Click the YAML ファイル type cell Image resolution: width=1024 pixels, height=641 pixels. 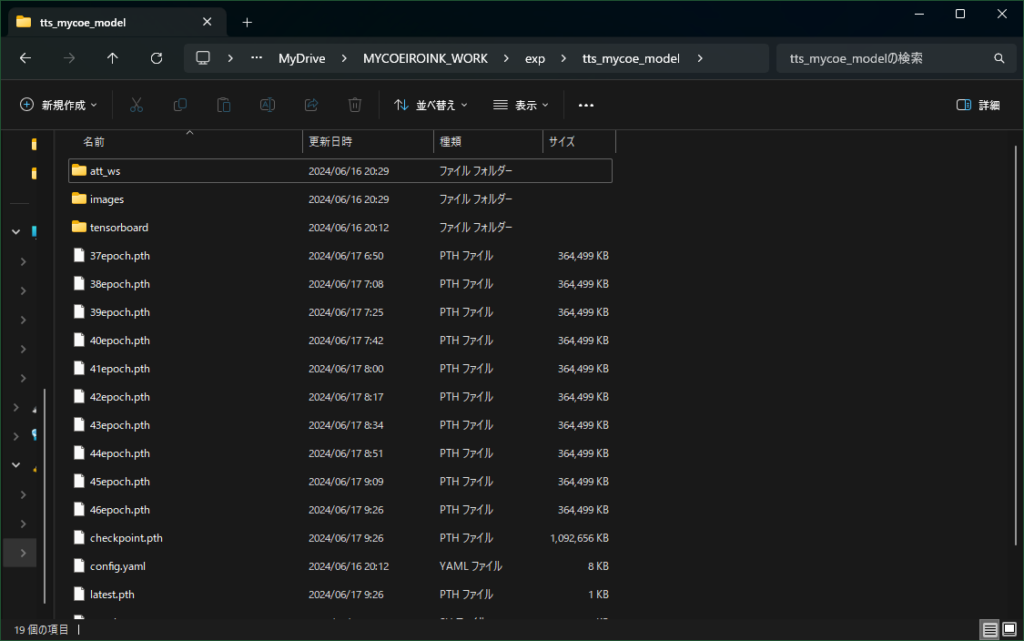click(x=470, y=566)
